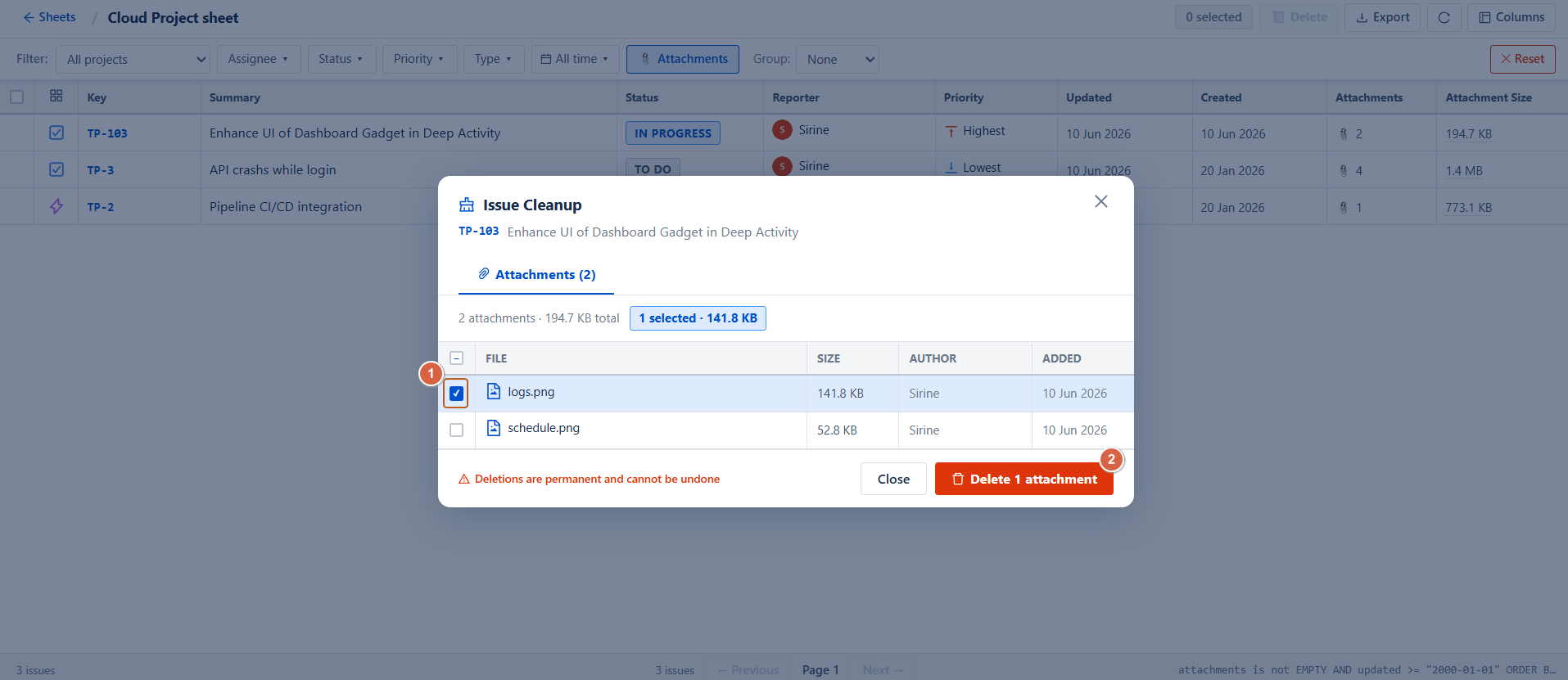Click the Next page button
The image size is (1568, 680).
click(x=883, y=670)
